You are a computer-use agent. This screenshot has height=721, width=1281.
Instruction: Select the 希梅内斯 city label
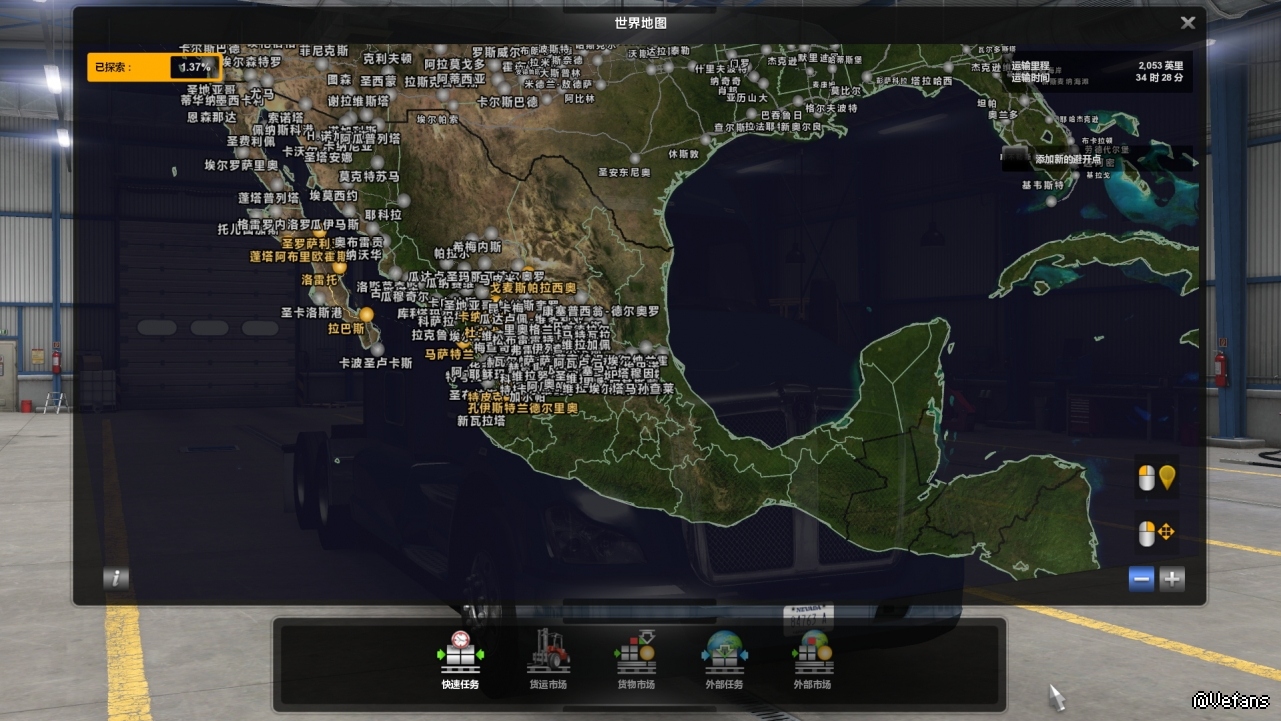[x=476, y=247]
